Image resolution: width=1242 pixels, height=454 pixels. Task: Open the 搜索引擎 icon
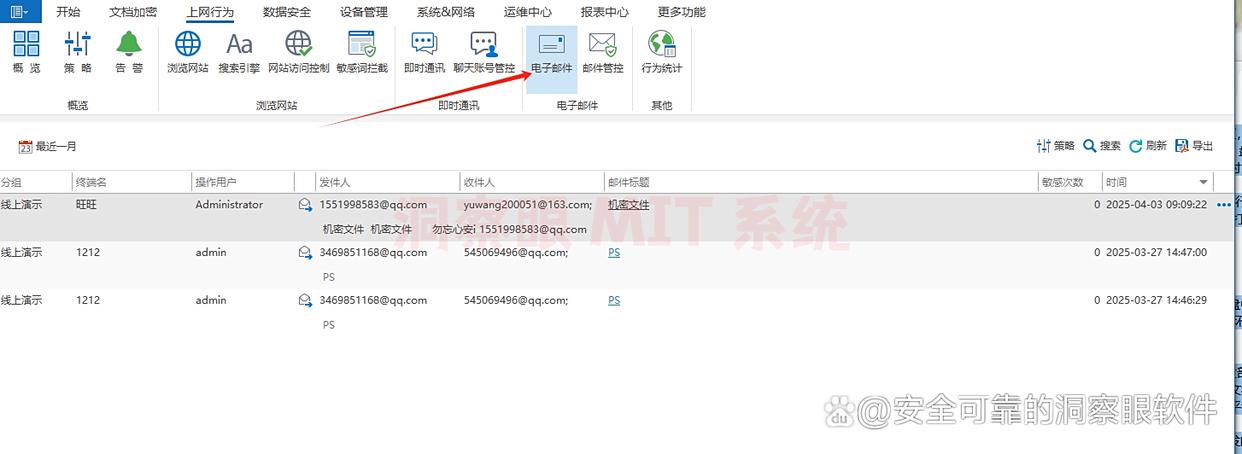[239, 52]
